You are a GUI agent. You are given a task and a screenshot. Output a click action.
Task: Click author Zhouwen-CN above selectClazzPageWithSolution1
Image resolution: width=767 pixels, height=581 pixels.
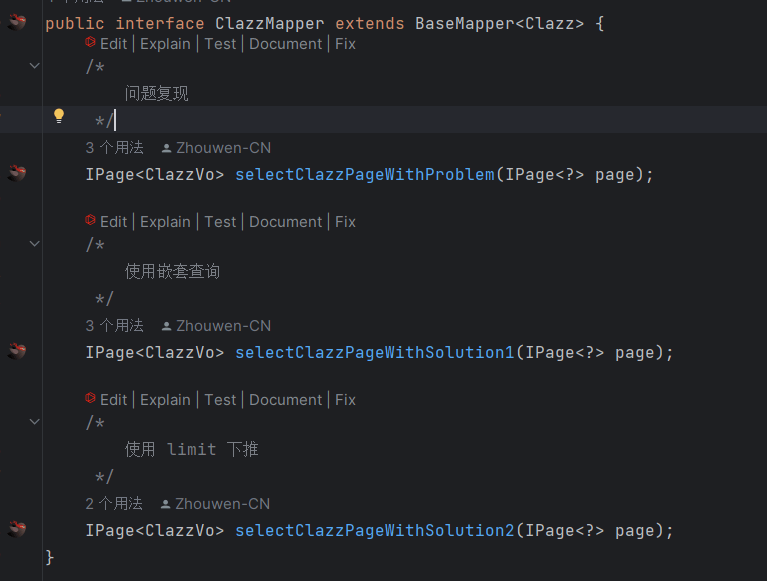(216, 326)
